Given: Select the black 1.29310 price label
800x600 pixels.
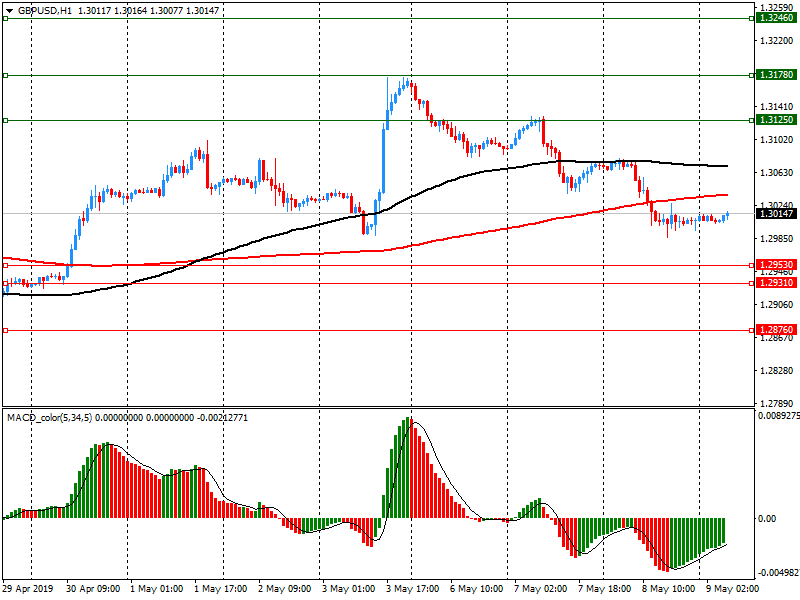Looking at the screenshot, I should 775,283.
